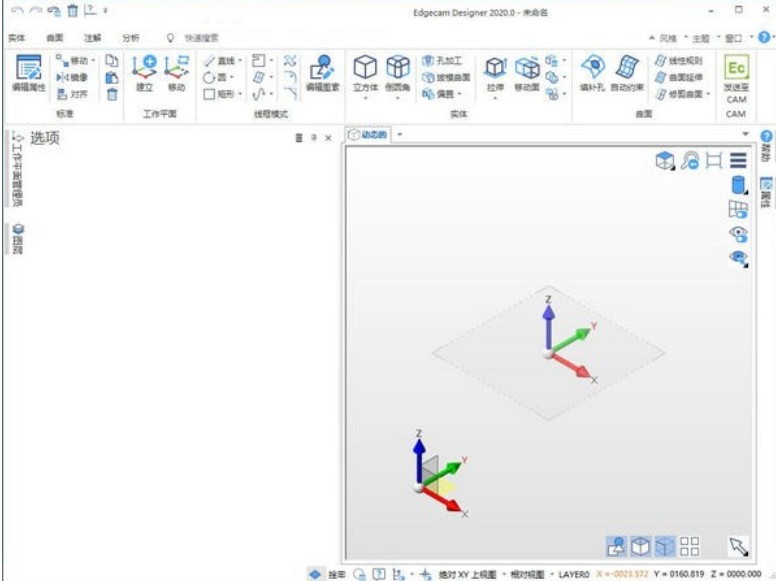Image resolution: width=776 pixels, height=581 pixels.
Task: Select the 孔加工 hole tool
Action: coord(442,61)
